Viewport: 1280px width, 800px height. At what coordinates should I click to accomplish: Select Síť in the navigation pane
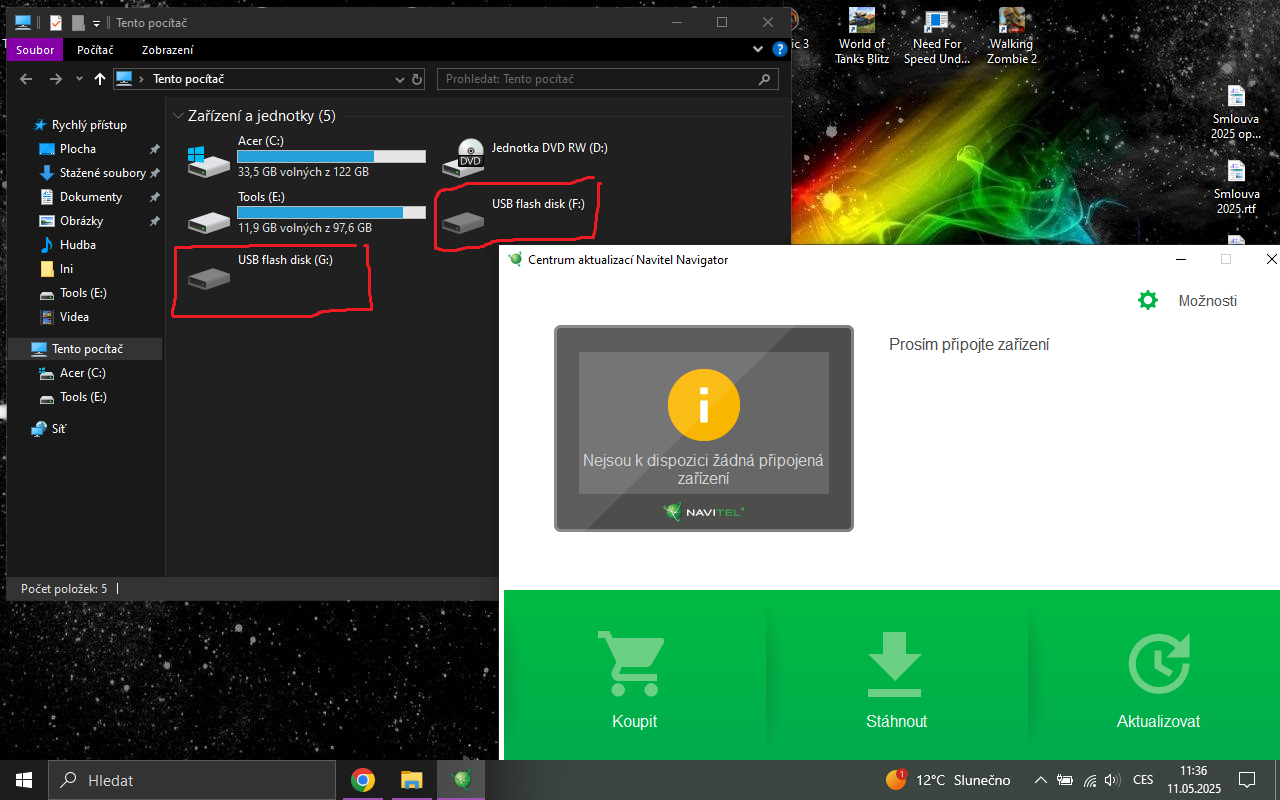(x=59, y=429)
